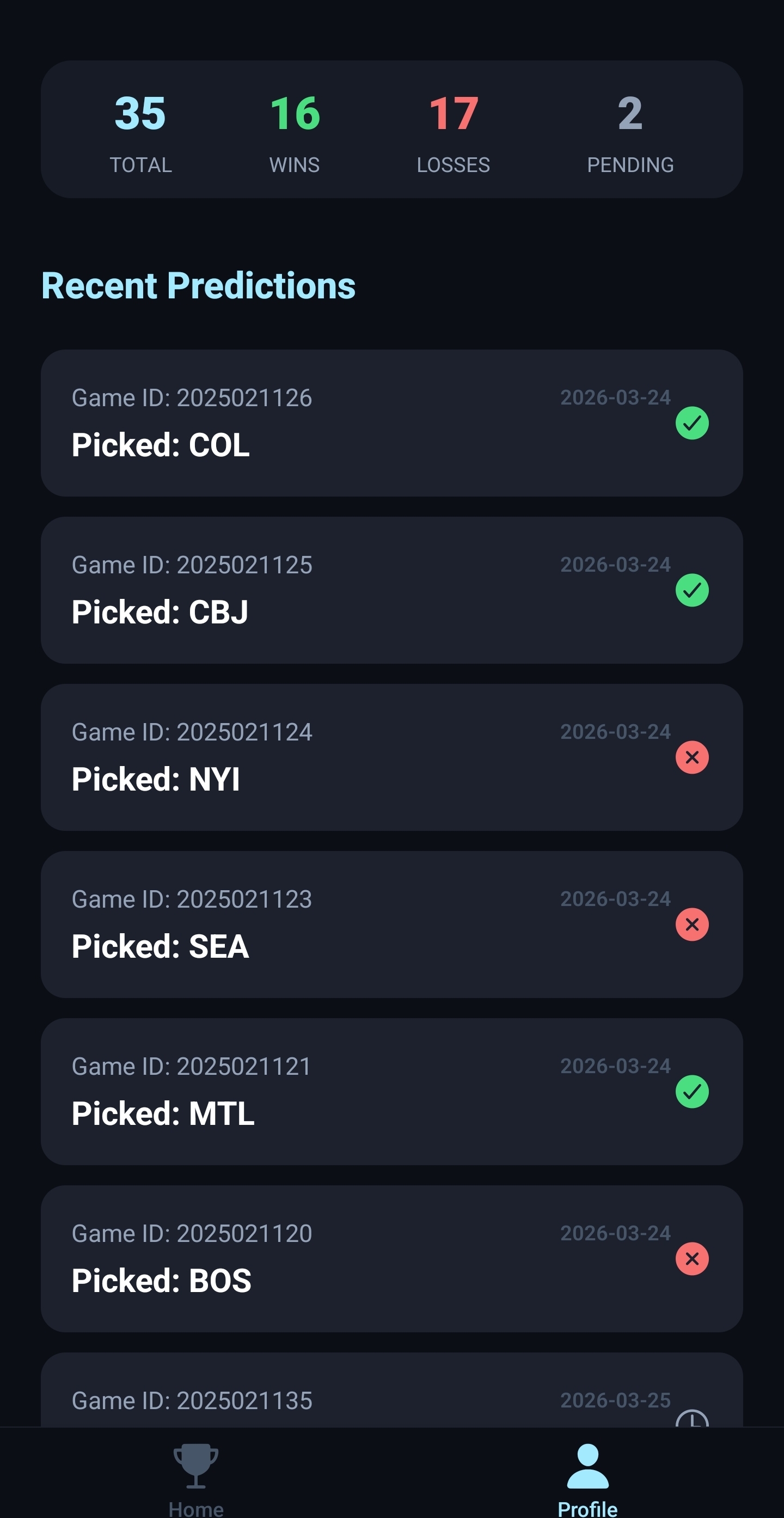
Task: Click the Recent Predictions heading
Action: click(199, 286)
